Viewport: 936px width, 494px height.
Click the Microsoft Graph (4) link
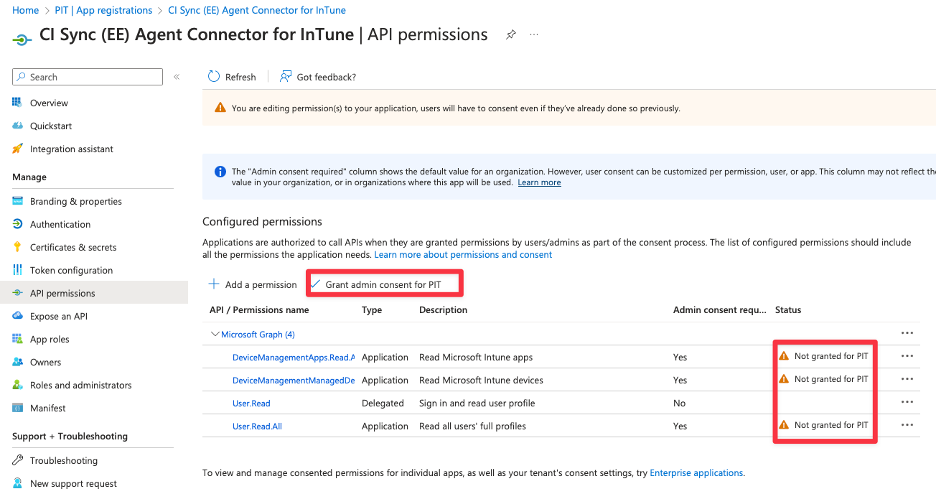click(258, 334)
